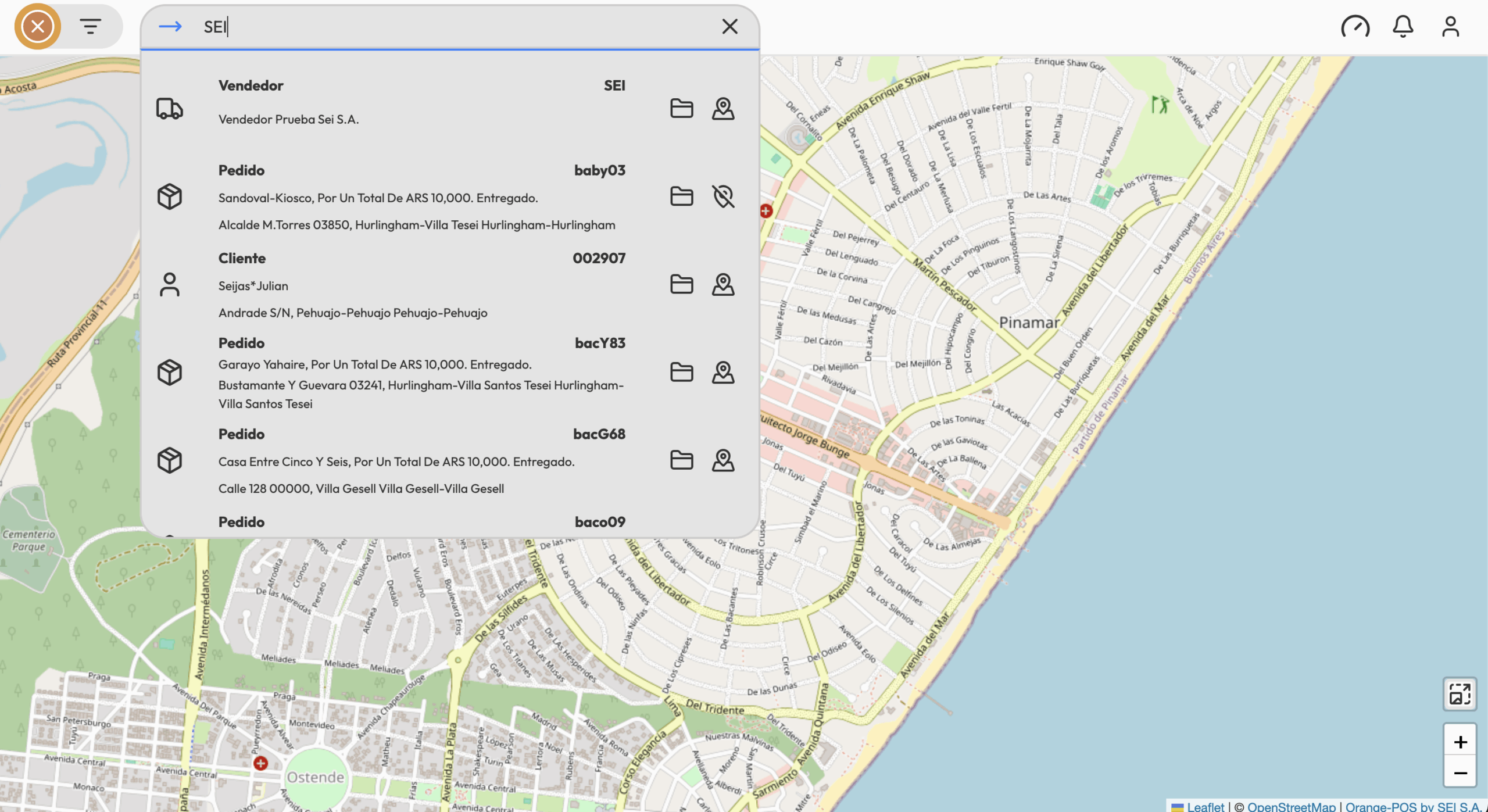Viewport: 1488px width, 812px height.
Task: Zoom out of the map
Action: pyautogui.click(x=1460, y=772)
